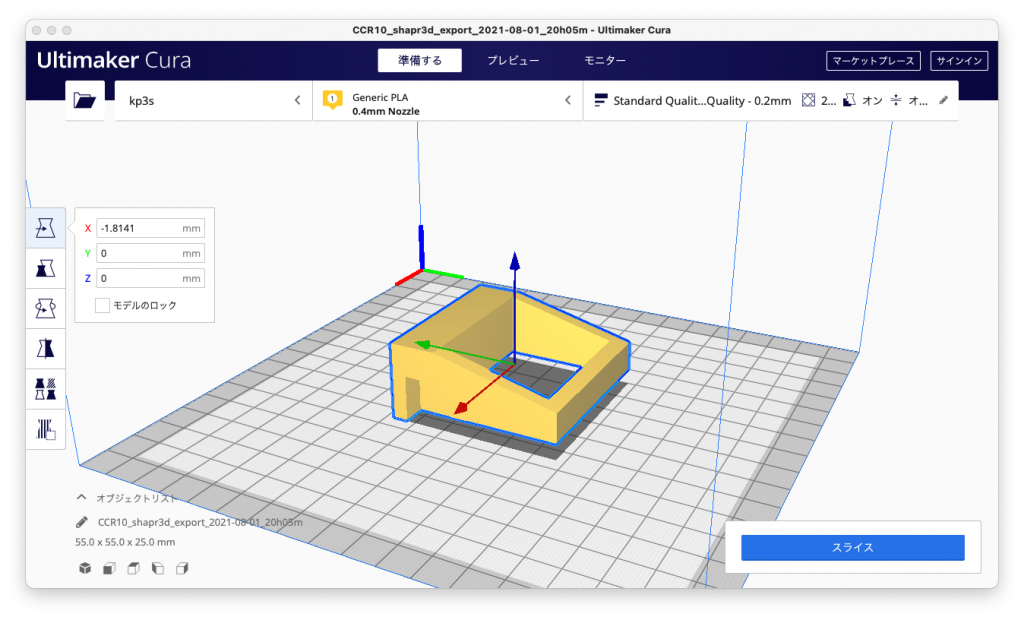
Task: Collapse the オブジェクトリスト panel
Action: pos(82,498)
